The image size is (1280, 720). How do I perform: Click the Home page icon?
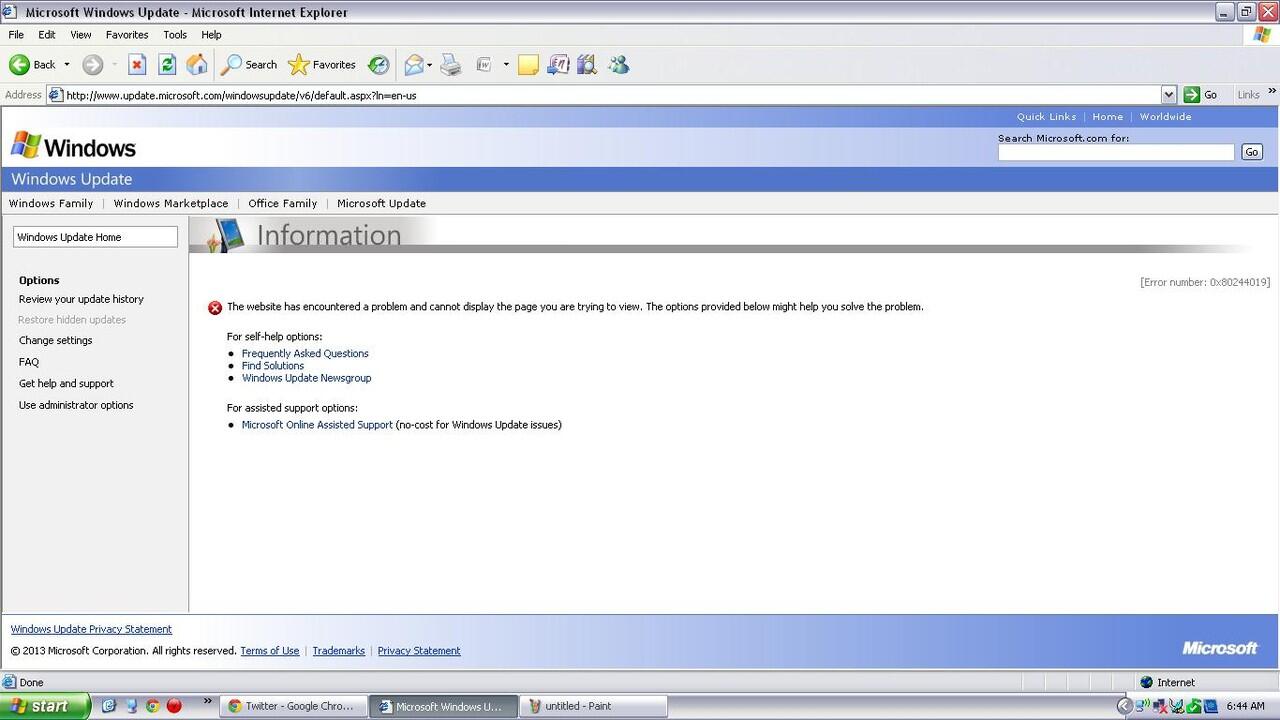point(197,65)
